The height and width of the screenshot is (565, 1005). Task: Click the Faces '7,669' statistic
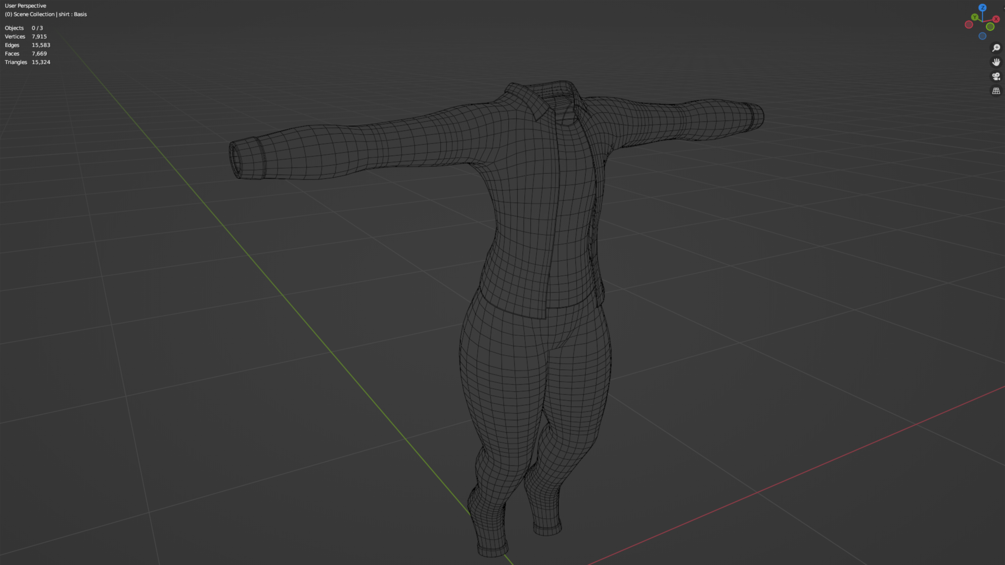[x=39, y=54]
